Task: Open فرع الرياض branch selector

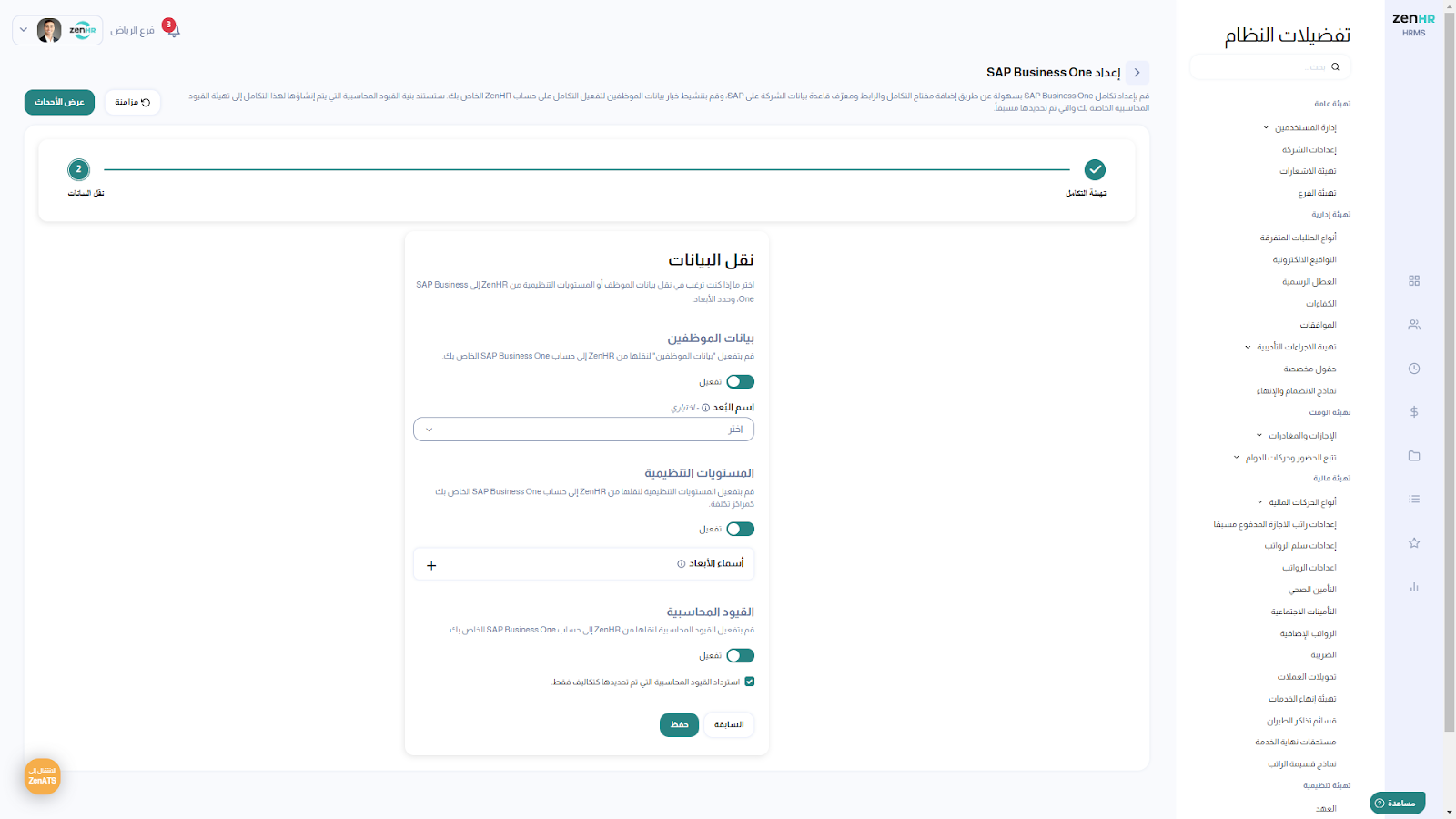Action: click(133, 31)
